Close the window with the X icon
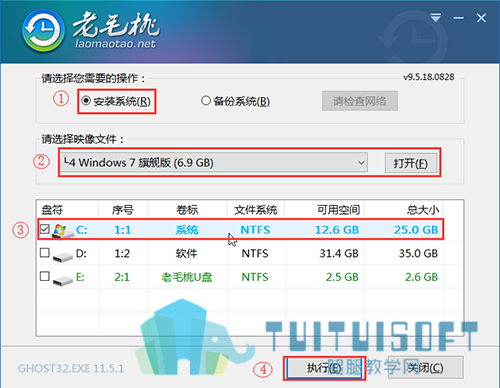The height and width of the screenshot is (388, 500). 481,18
